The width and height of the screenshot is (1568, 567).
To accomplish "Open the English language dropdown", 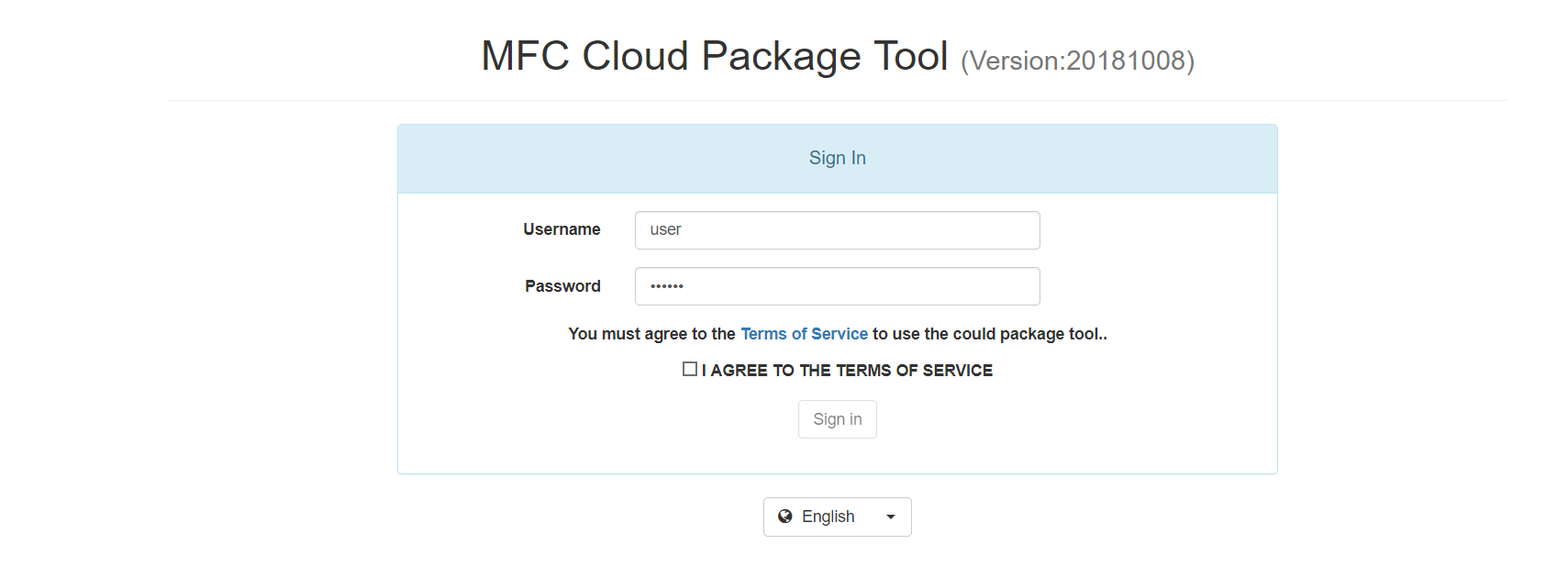I will tap(837, 517).
